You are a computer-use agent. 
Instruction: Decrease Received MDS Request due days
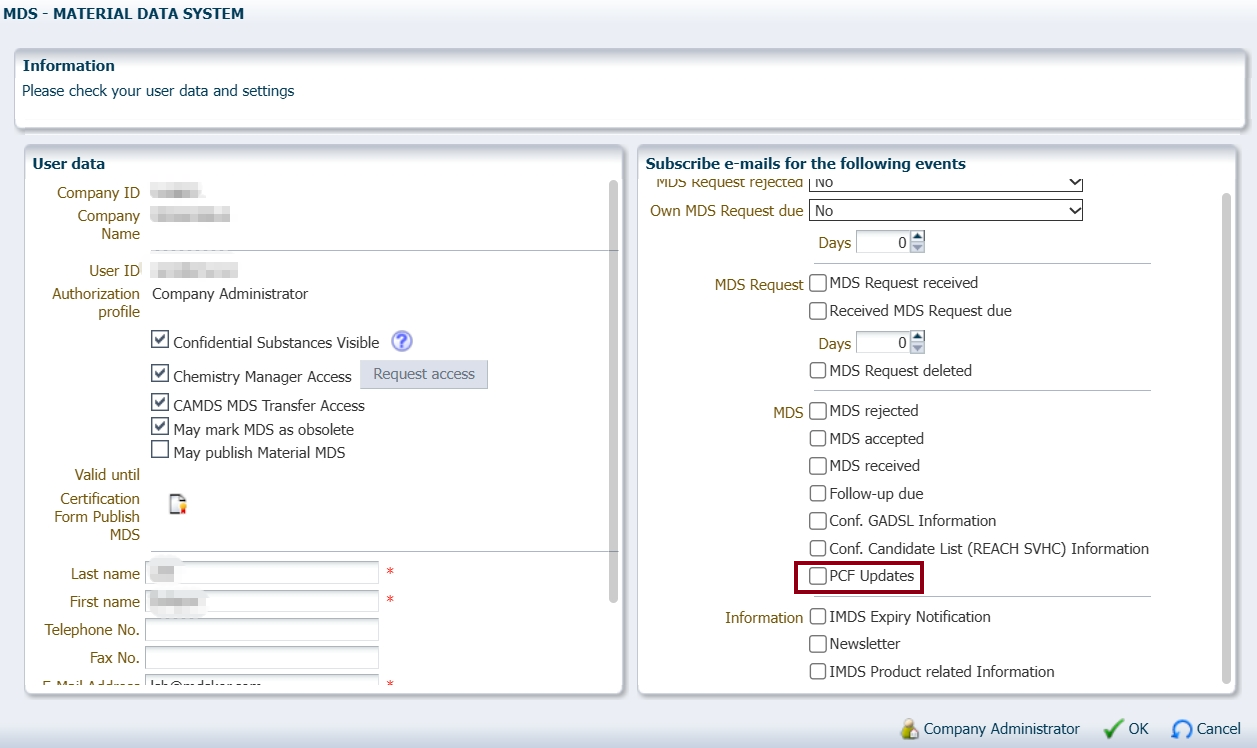tap(918, 348)
